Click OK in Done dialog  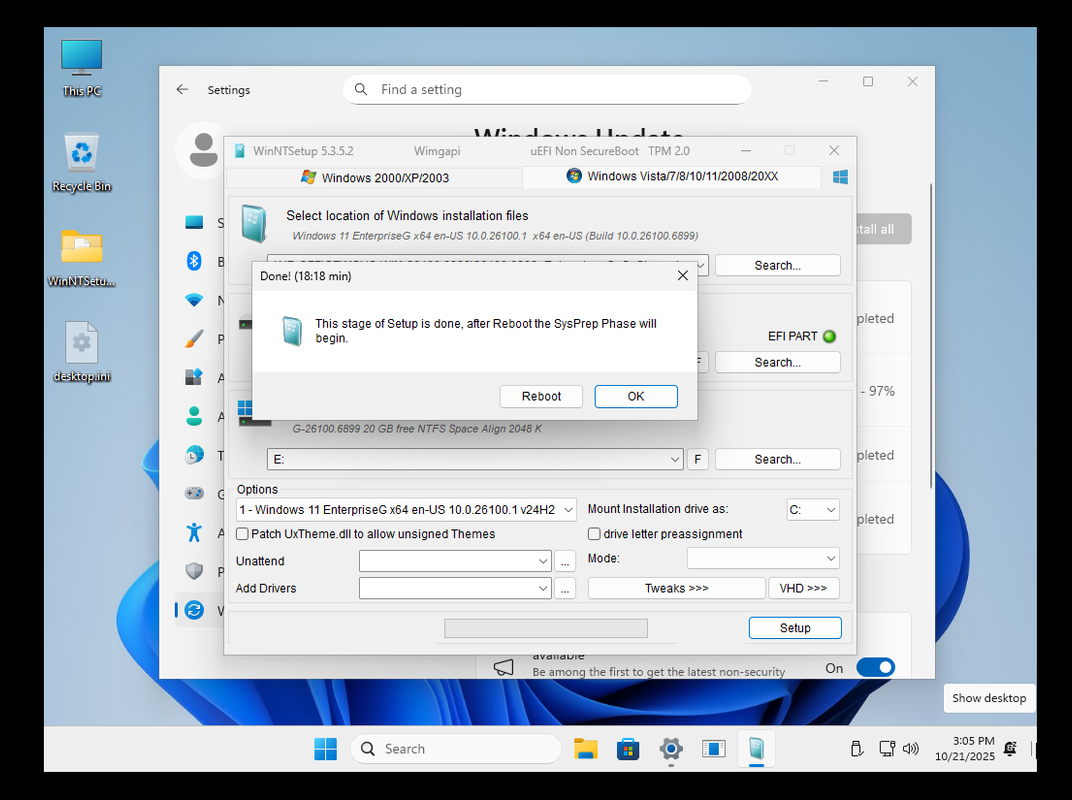coord(636,397)
